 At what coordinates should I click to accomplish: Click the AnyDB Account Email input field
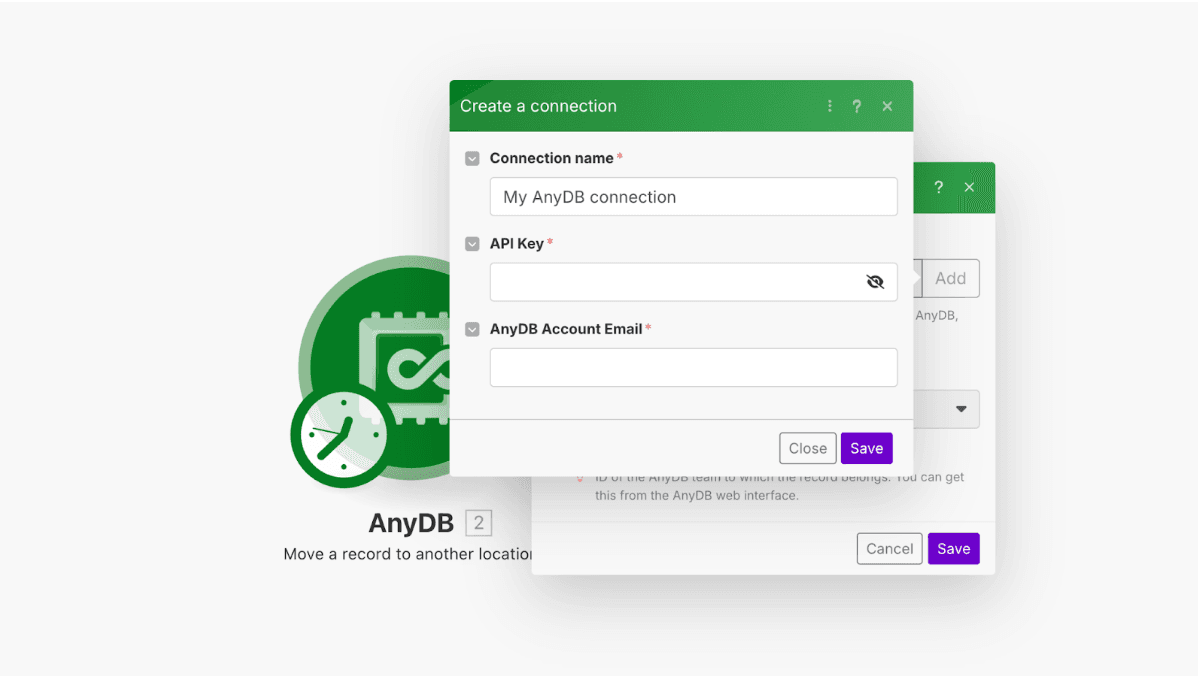pyautogui.click(x=693, y=367)
